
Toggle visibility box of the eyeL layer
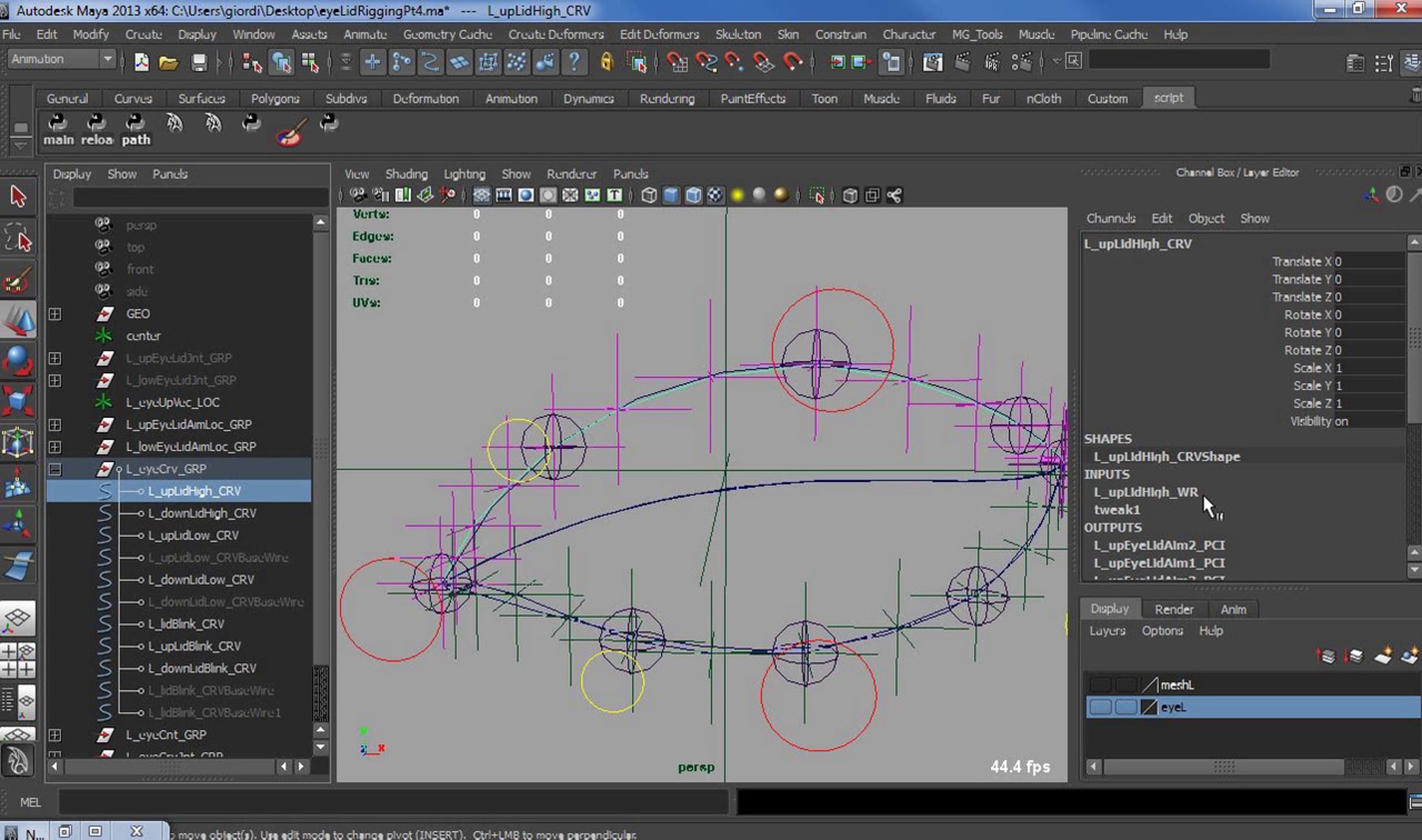[x=1100, y=707]
